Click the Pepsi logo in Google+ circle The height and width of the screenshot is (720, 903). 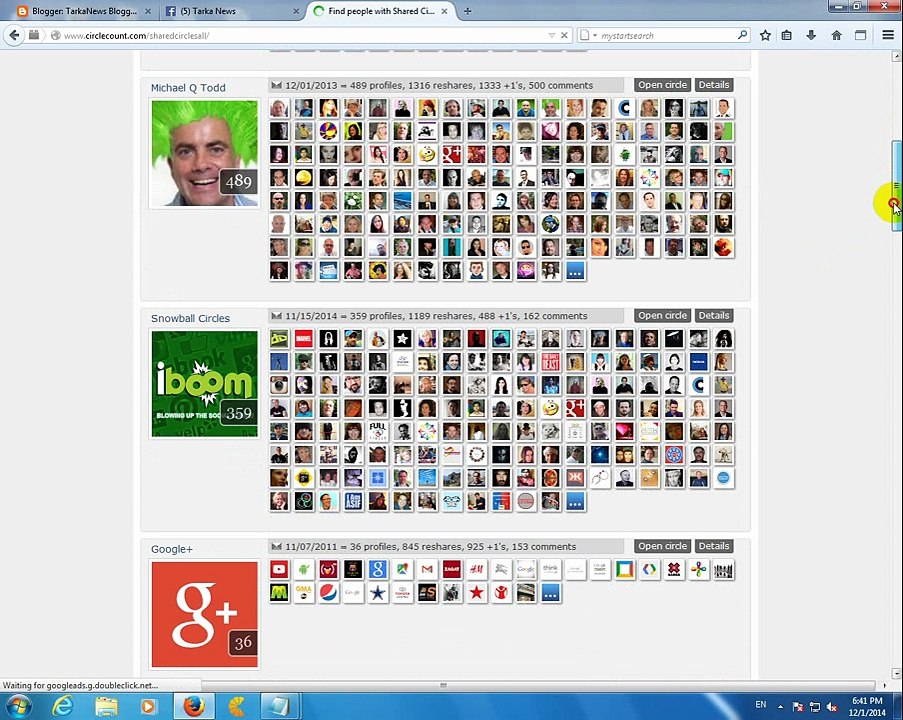(x=328, y=593)
